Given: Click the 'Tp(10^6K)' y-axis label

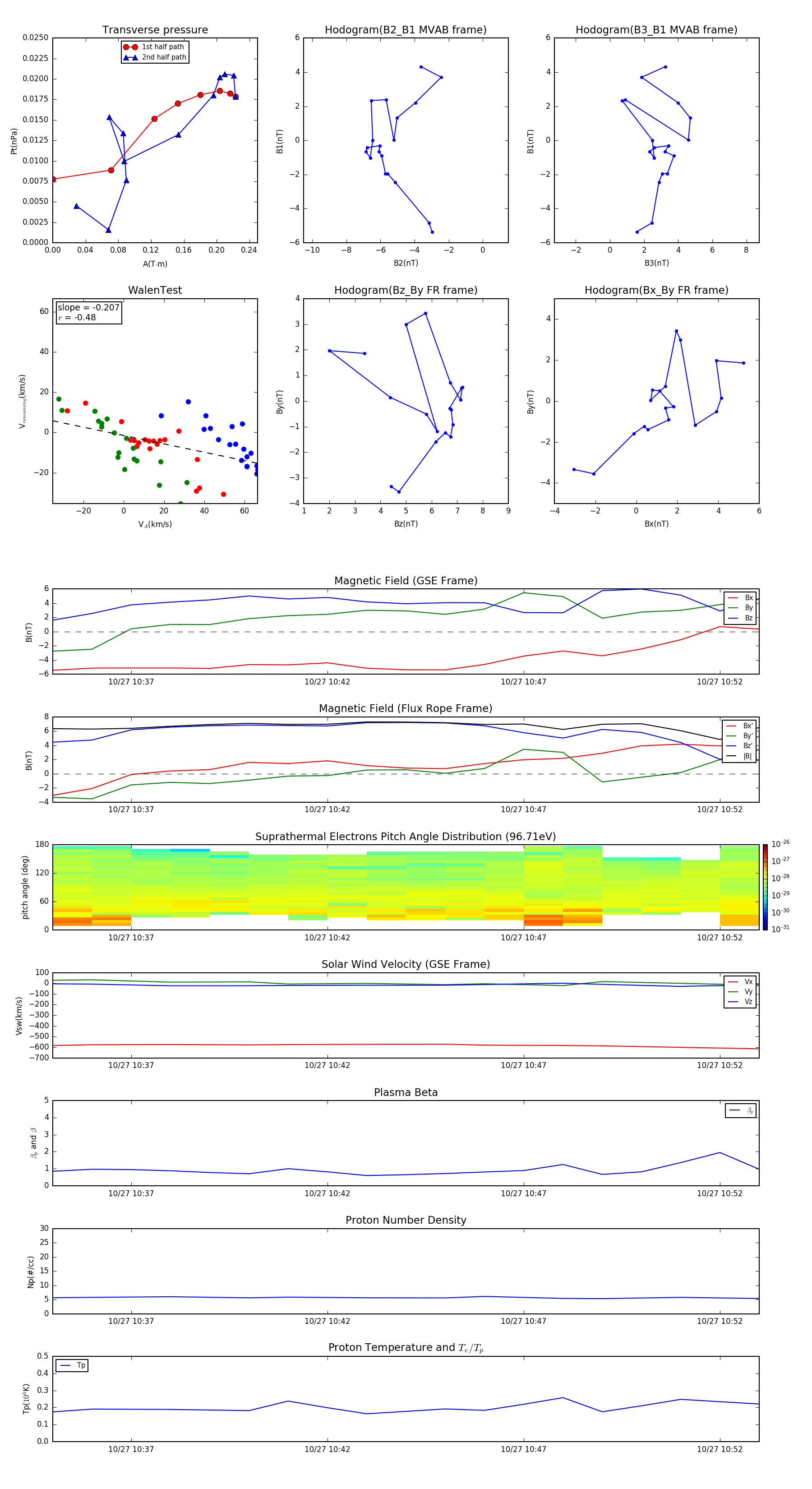Looking at the screenshot, I should [x=26, y=1399].
